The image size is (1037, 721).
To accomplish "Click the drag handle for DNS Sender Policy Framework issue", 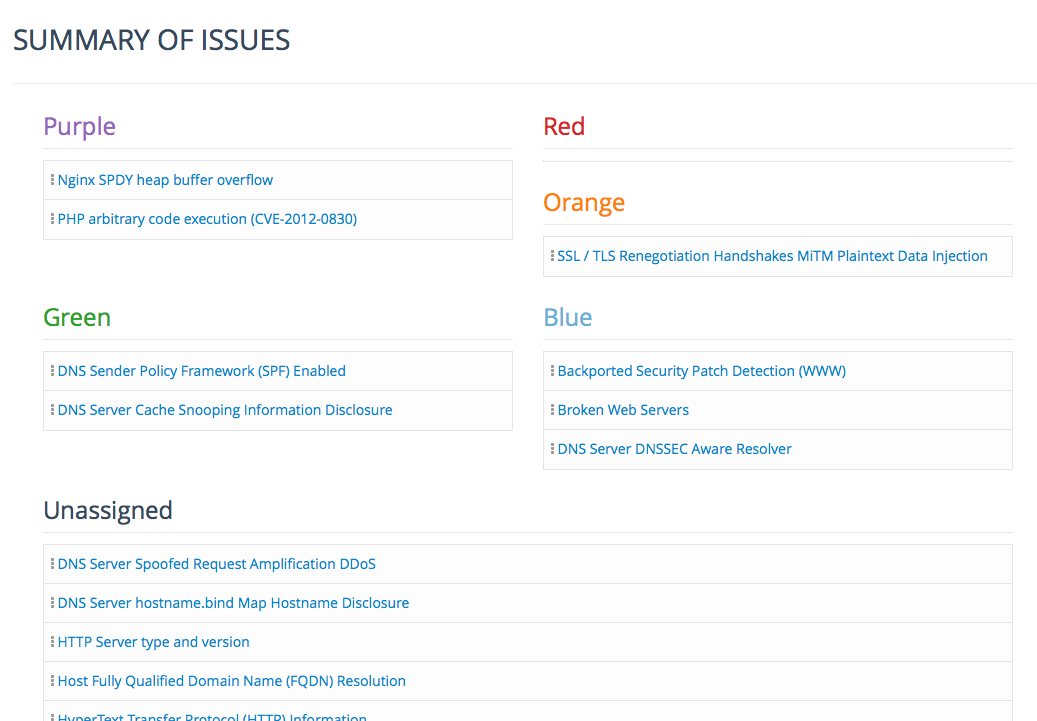I will pos(51,370).
